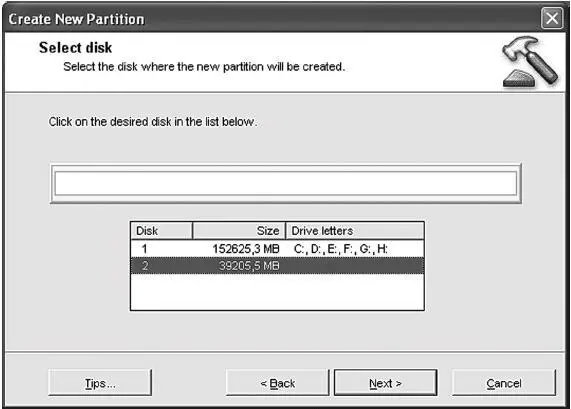571x409 pixels.
Task: Open the Tips help button
Action: [x=100, y=383]
